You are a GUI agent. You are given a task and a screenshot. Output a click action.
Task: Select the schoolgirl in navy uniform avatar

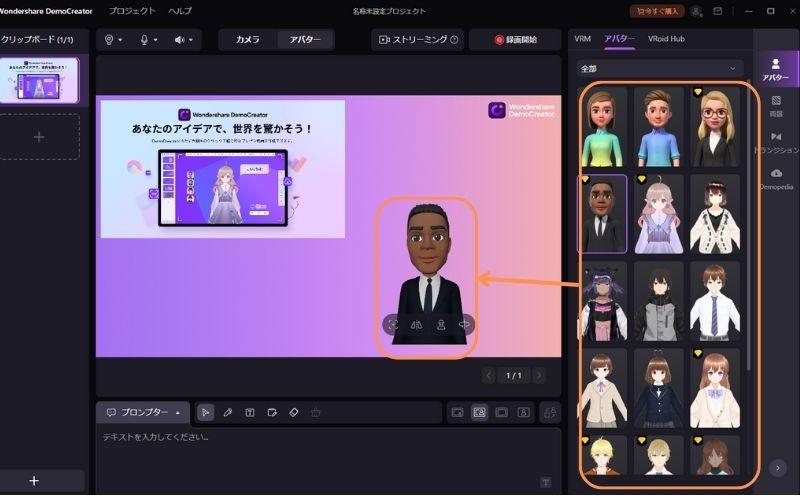(x=659, y=389)
